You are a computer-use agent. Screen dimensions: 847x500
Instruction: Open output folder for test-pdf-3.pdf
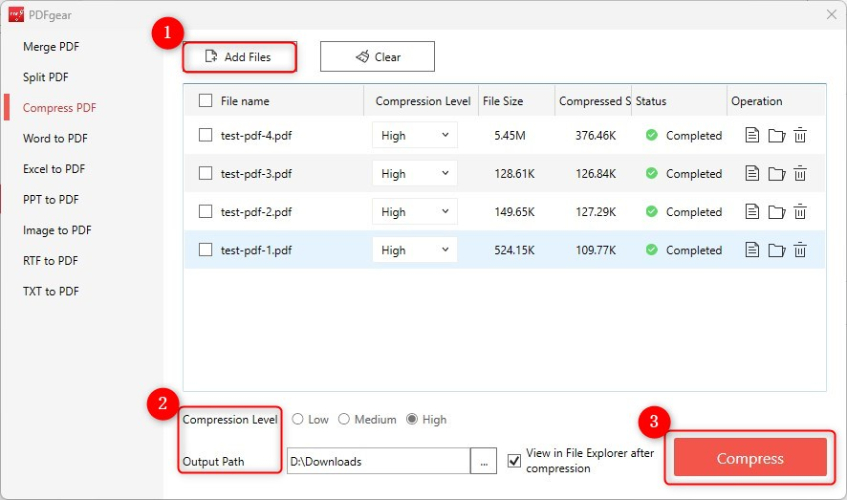776,173
